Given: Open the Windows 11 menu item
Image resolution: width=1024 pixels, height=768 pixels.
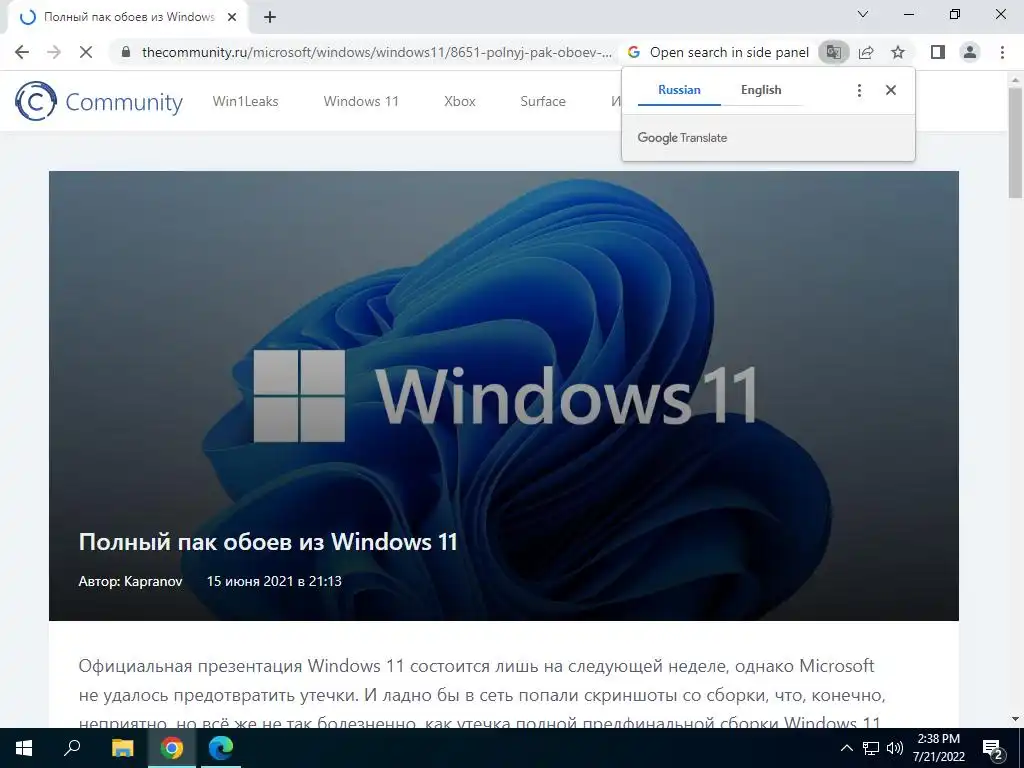Looking at the screenshot, I should pos(361,101).
